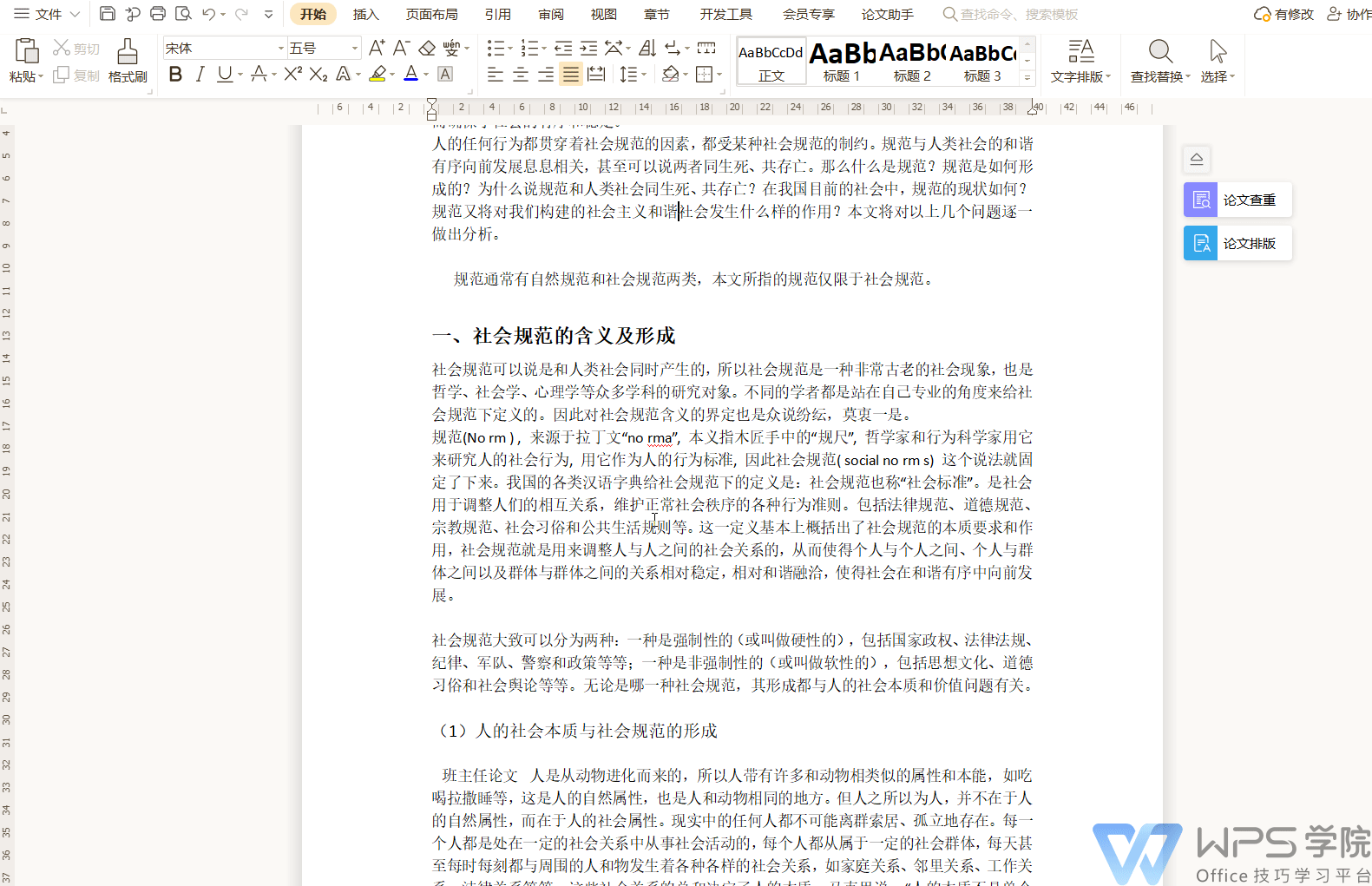1372x886 pixels.
Task: Click the Superscript X² icon
Action: tap(293, 74)
